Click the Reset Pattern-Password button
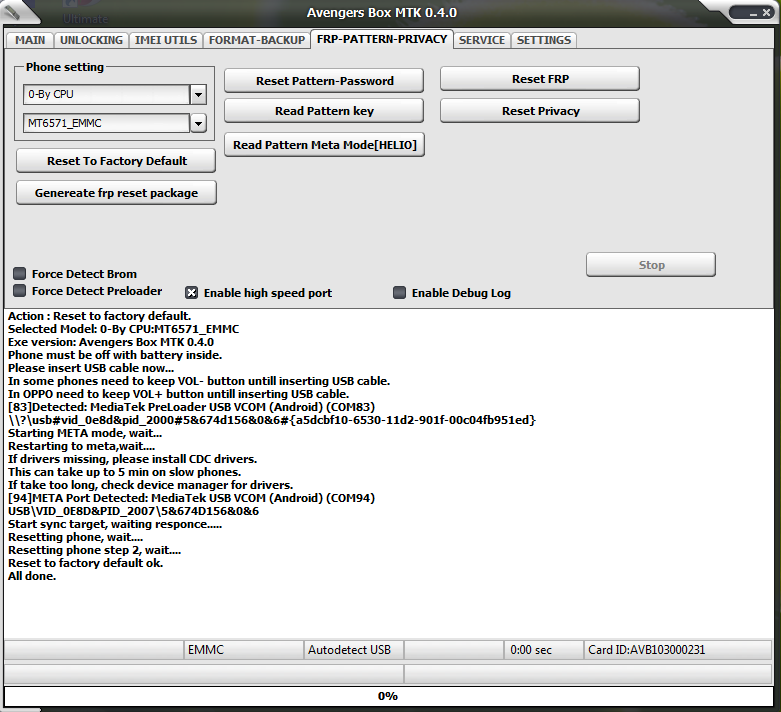 [x=324, y=81]
